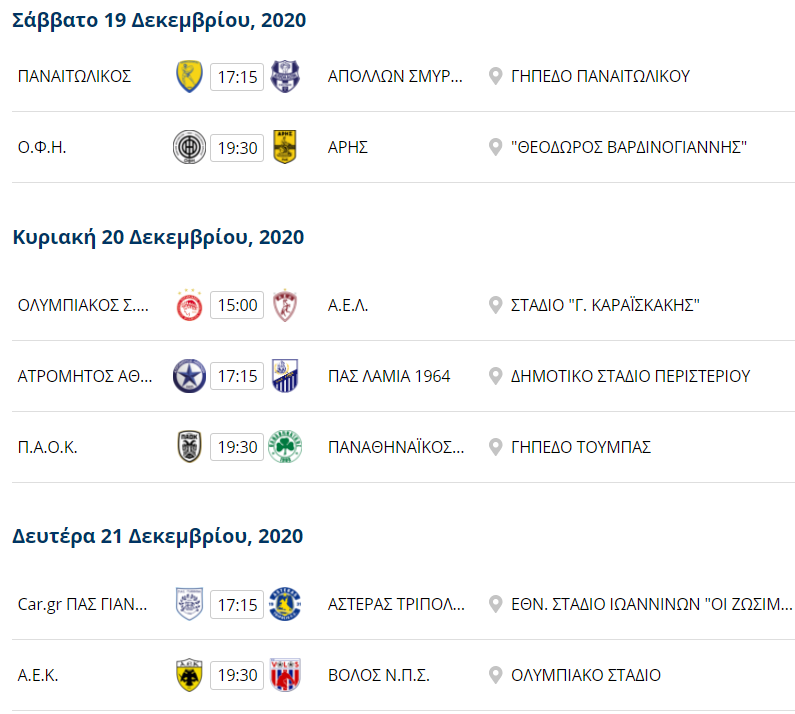The height and width of the screenshot is (714, 795).
Task: Click the Apollon Smyrnis team crest
Action: 285,76
